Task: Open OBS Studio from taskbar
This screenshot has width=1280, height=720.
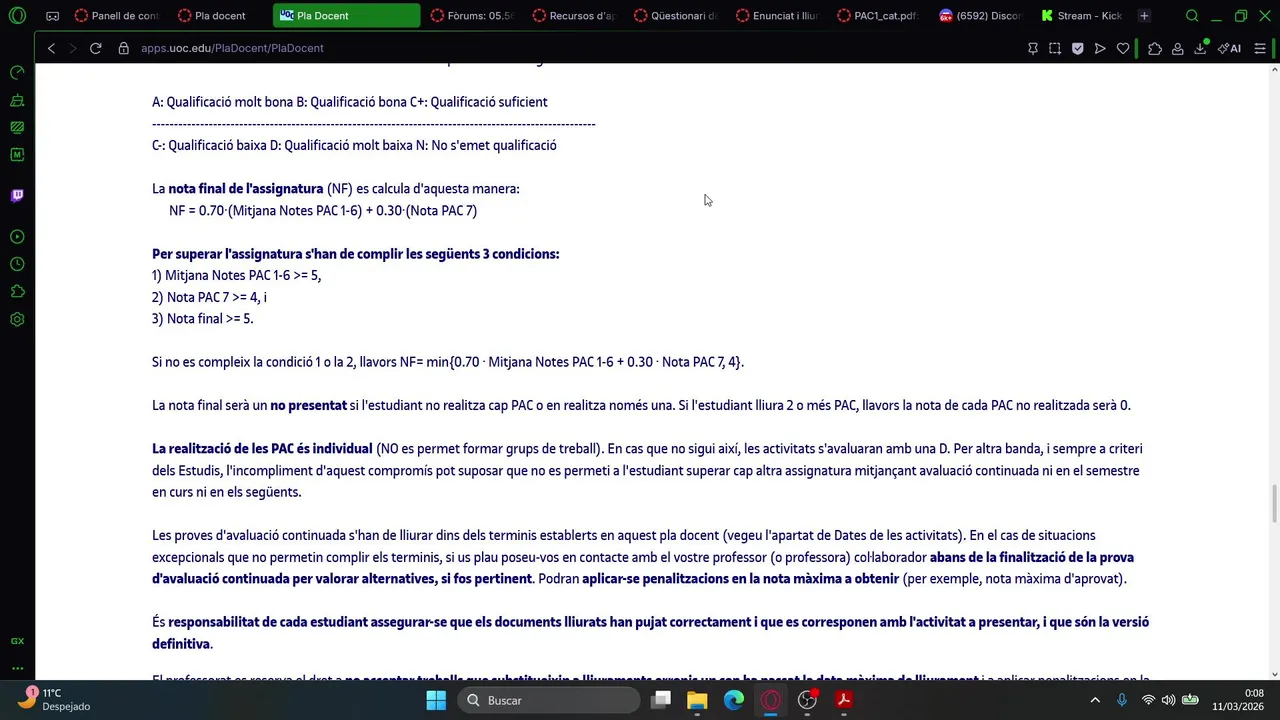Action: coord(807,700)
